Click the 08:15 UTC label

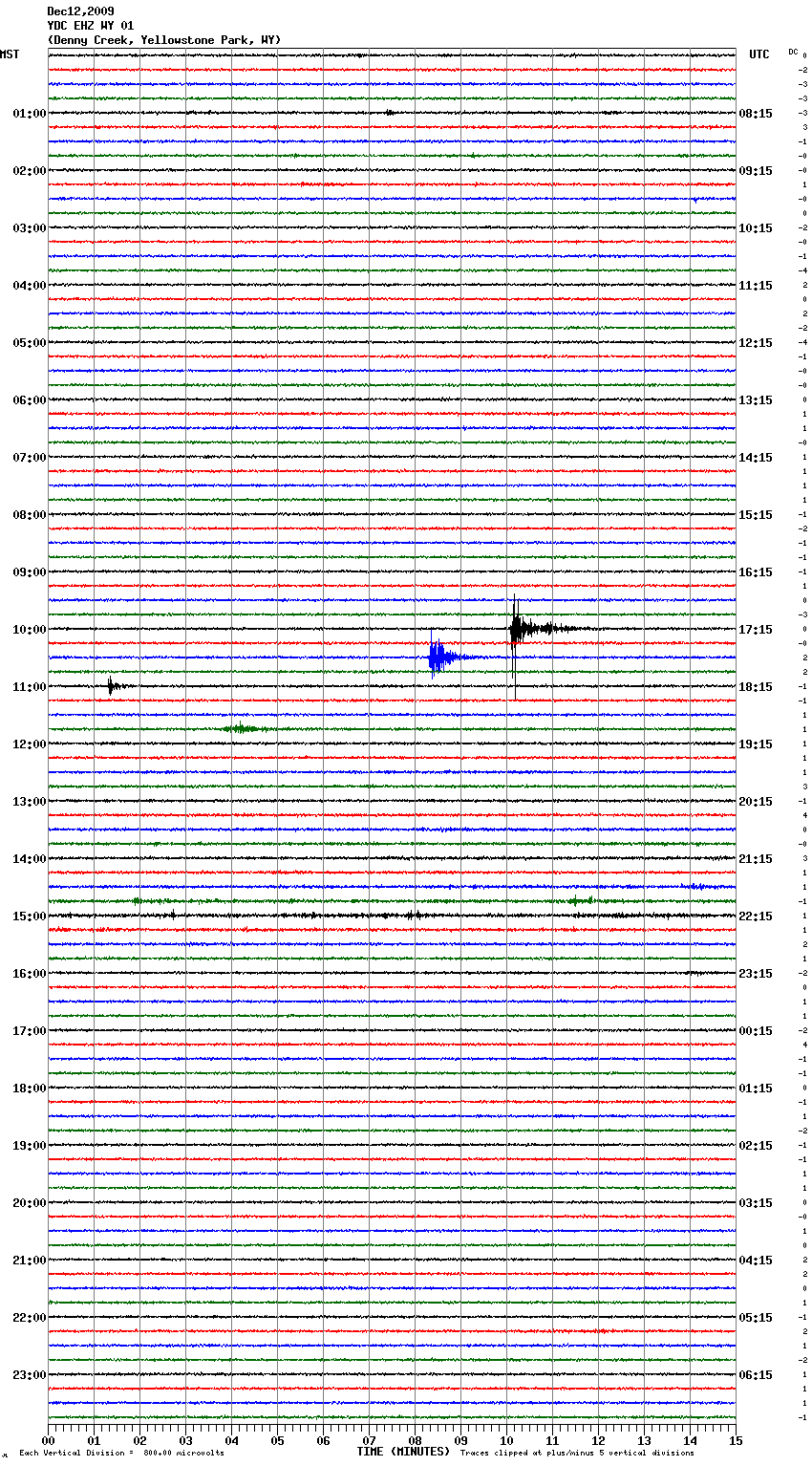[x=756, y=114]
